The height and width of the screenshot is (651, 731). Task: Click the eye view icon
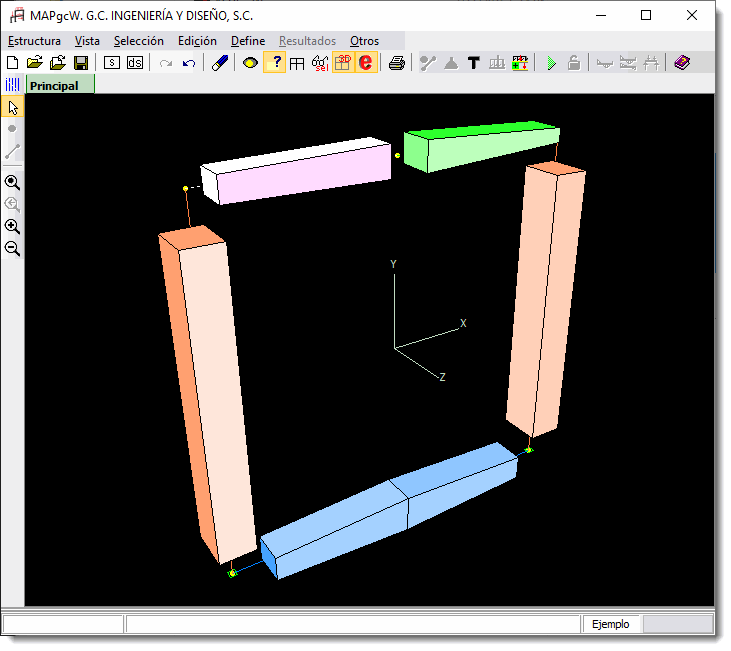pyautogui.click(x=250, y=62)
